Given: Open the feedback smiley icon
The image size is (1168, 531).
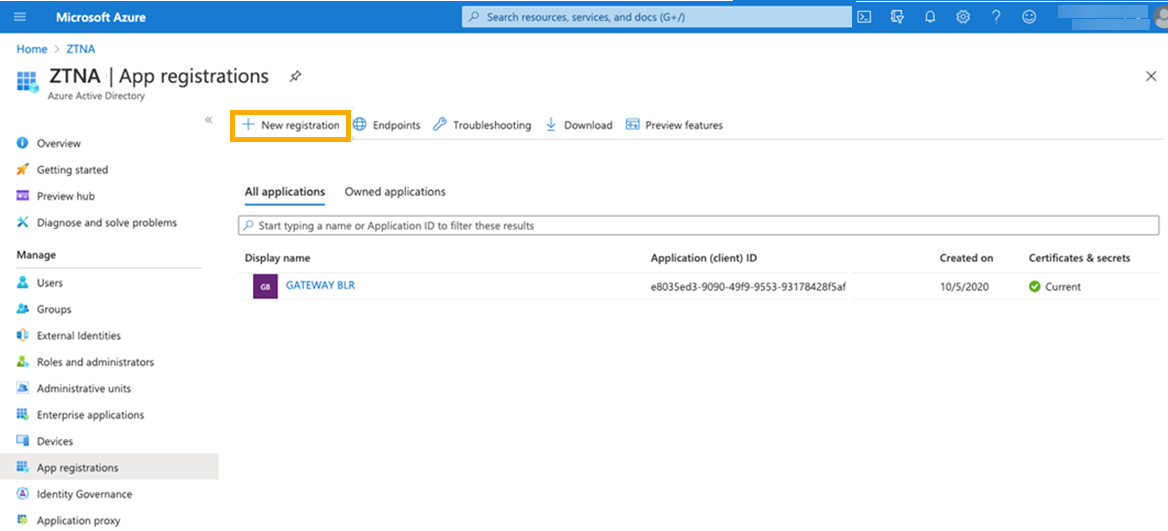Looking at the screenshot, I should (1029, 17).
